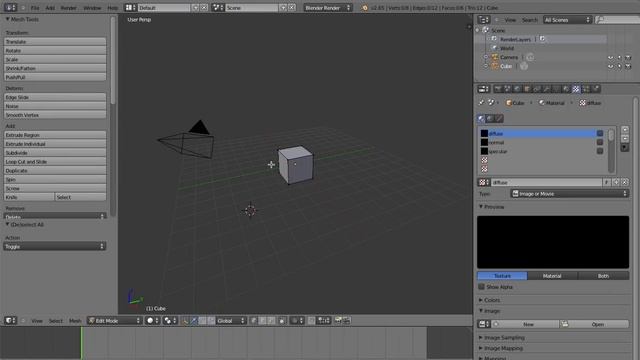
Task: Open the Blender Render engine dropdown
Action: point(328,7)
